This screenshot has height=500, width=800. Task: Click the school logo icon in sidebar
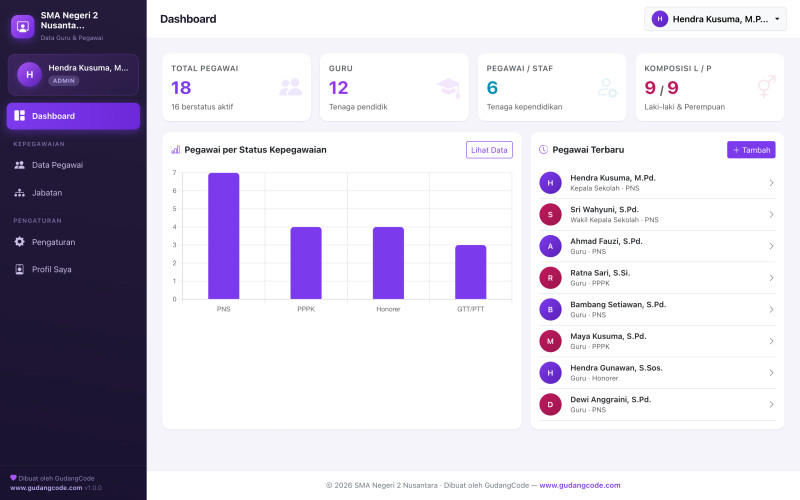[x=22, y=27]
